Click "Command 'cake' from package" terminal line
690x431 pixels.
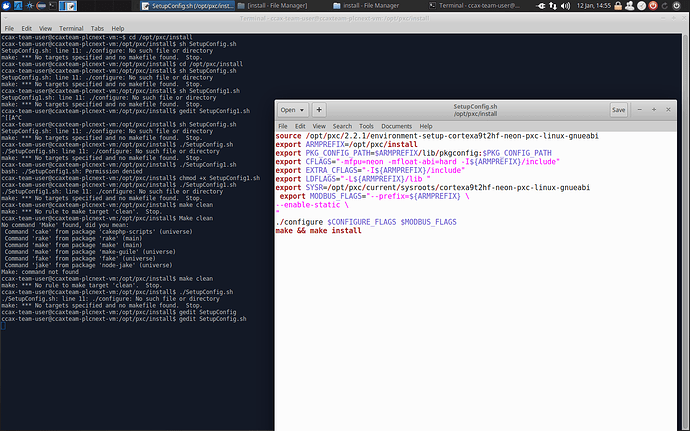point(99,232)
